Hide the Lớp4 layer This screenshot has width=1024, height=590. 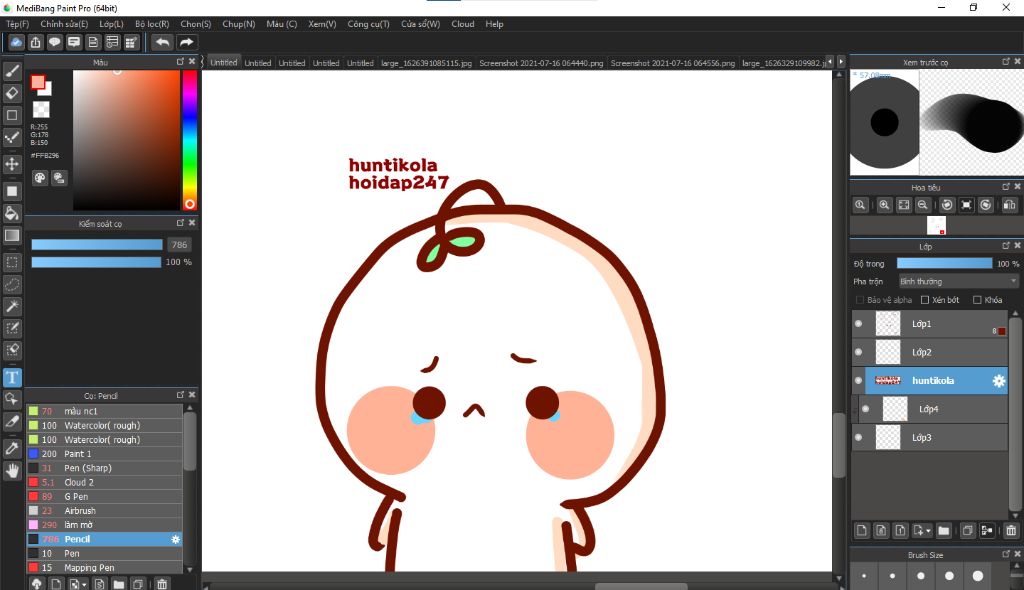[x=865, y=409]
